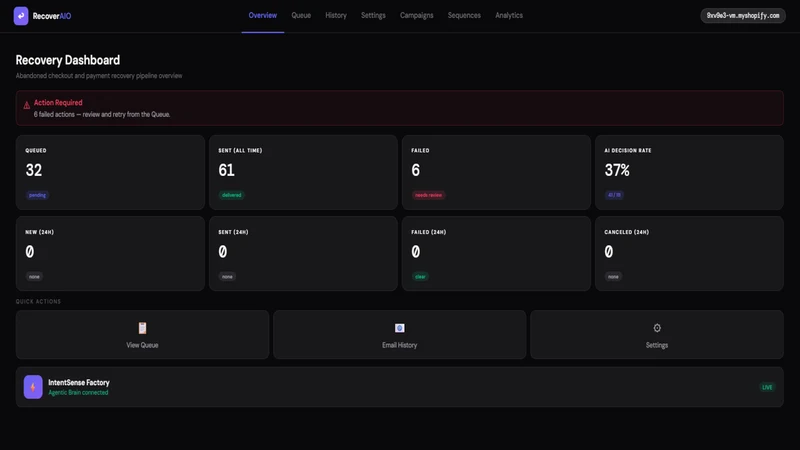Image resolution: width=800 pixels, height=450 pixels.
Task: Open the Queue tab
Action: click(301, 15)
